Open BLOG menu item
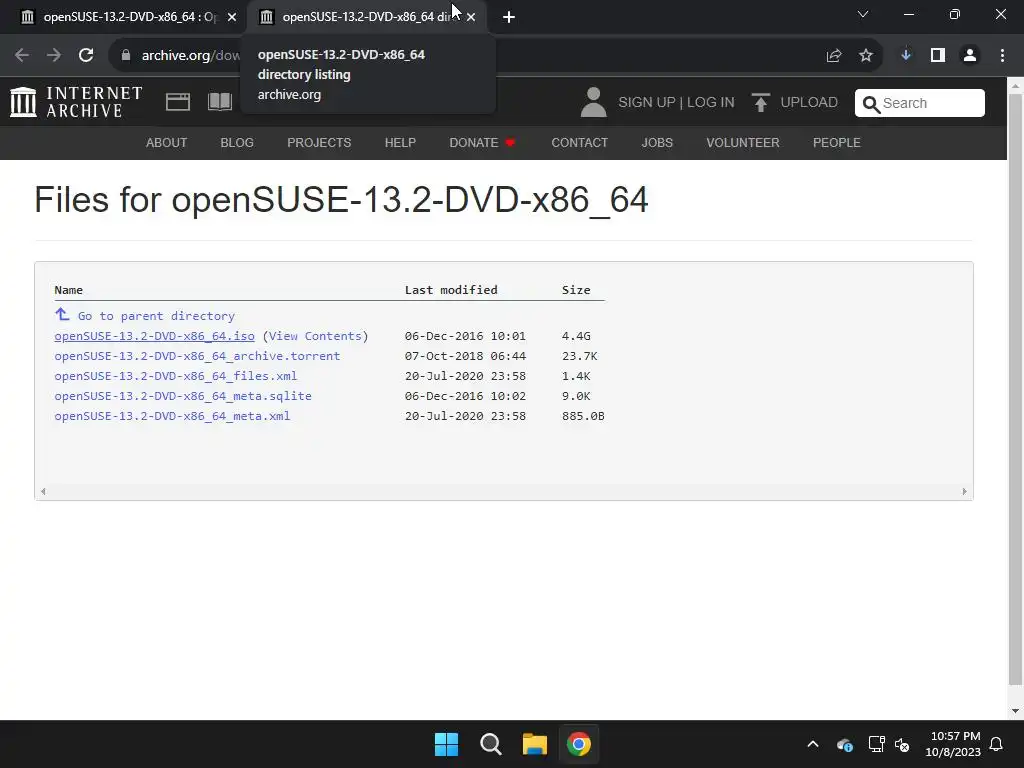Image resolution: width=1024 pixels, height=768 pixels. (x=237, y=142)
